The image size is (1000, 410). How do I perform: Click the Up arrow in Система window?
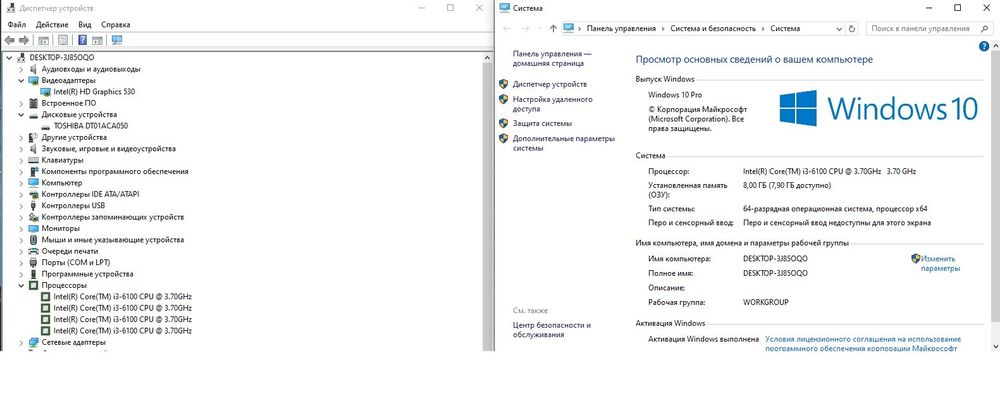pos(552,29)
